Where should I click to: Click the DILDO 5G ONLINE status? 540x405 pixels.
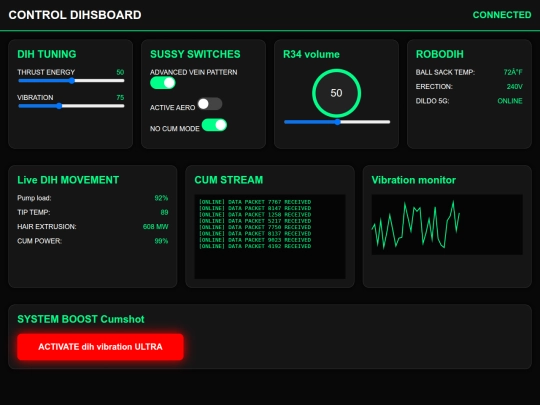pyautogui.click(x=510, y=101)
